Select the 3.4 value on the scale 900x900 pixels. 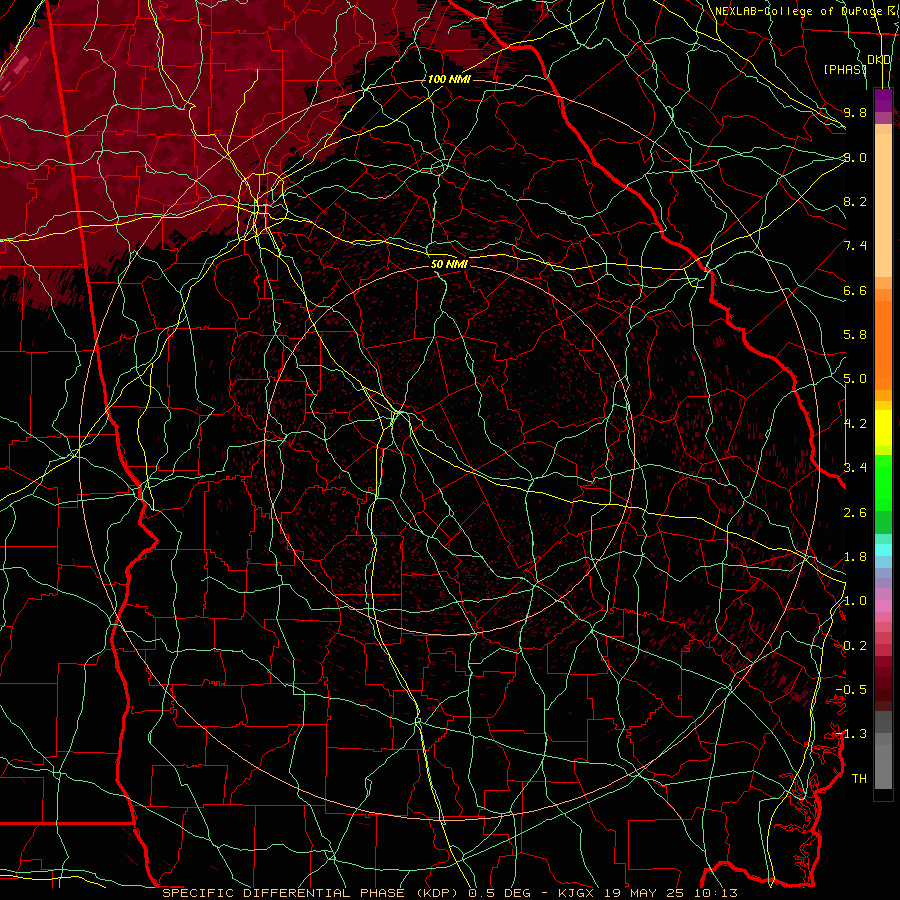tap(855, 468)
